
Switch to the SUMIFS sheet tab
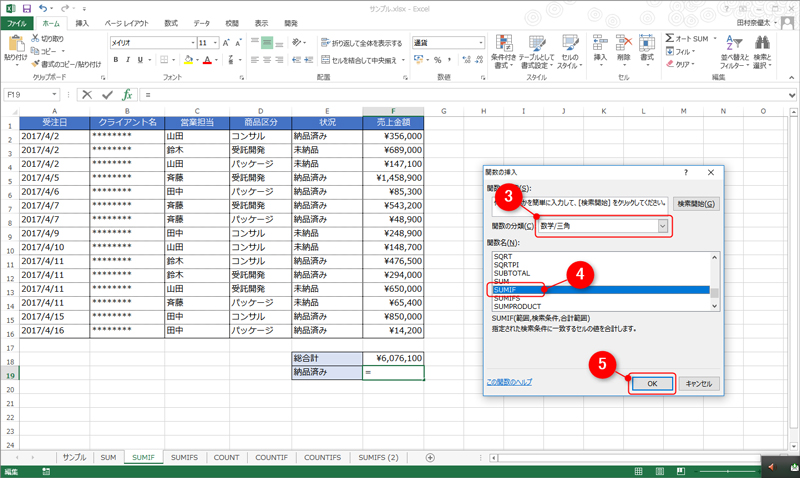tap(184, 458)
